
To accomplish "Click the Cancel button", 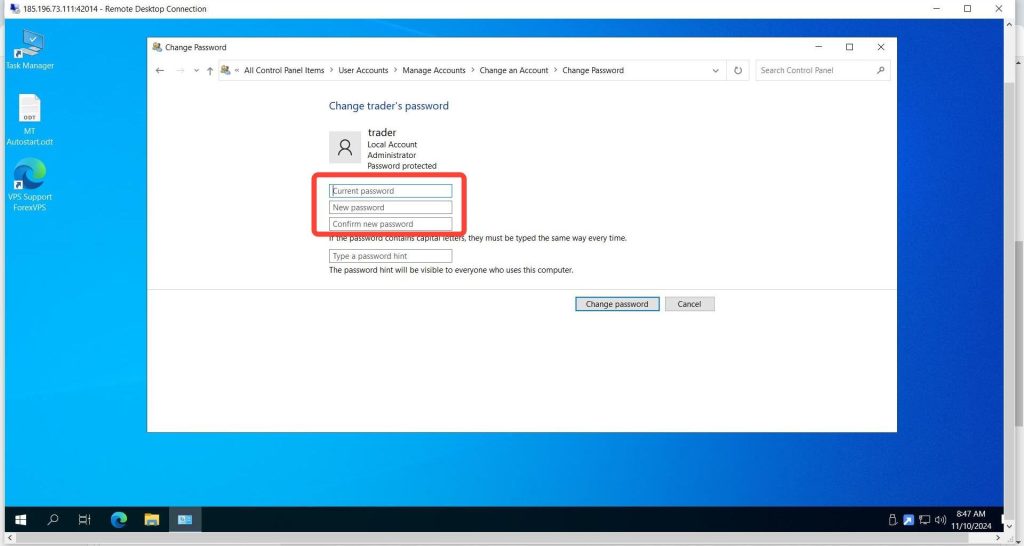I will click(690, 304).
